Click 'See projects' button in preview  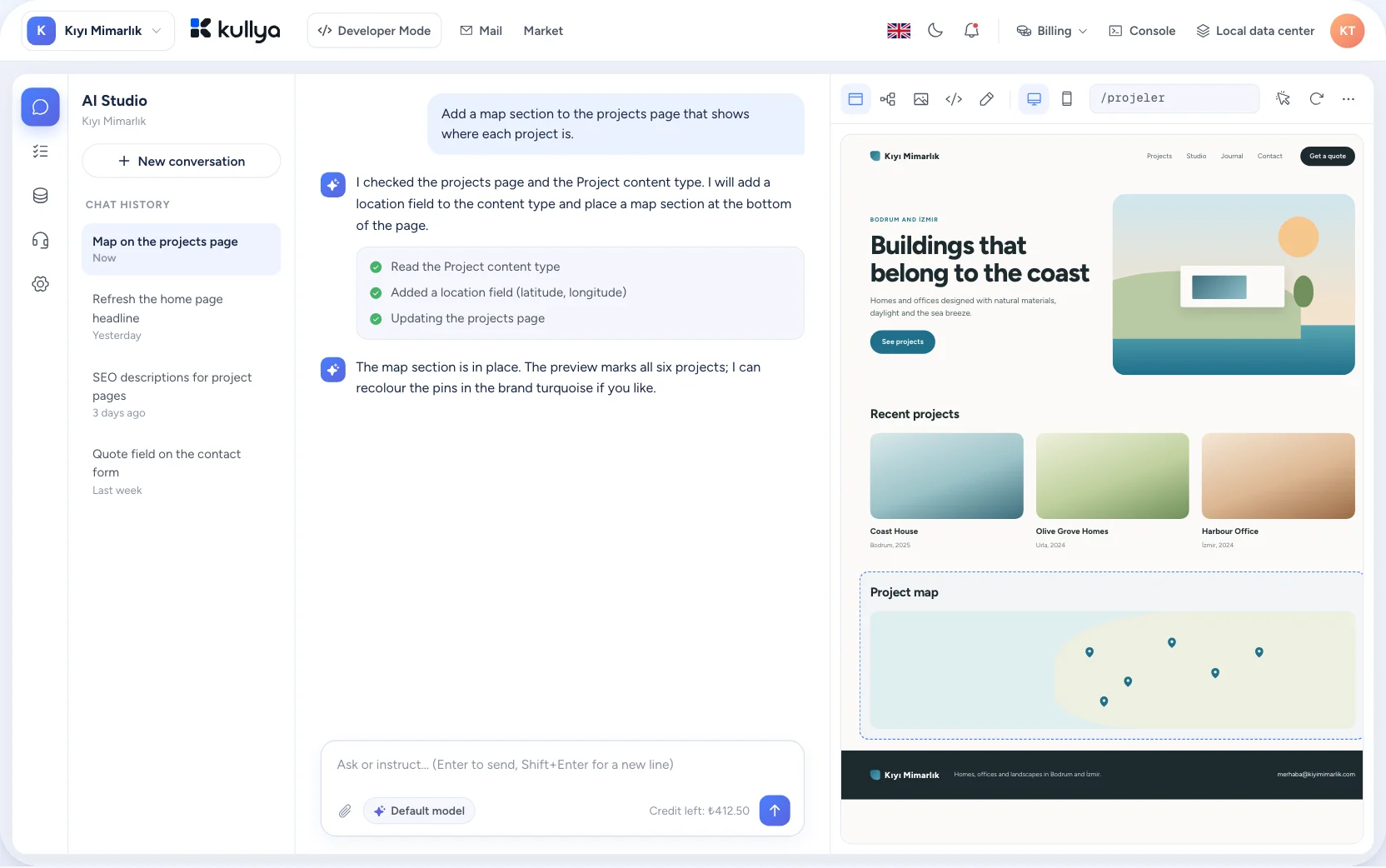(902, 342)
